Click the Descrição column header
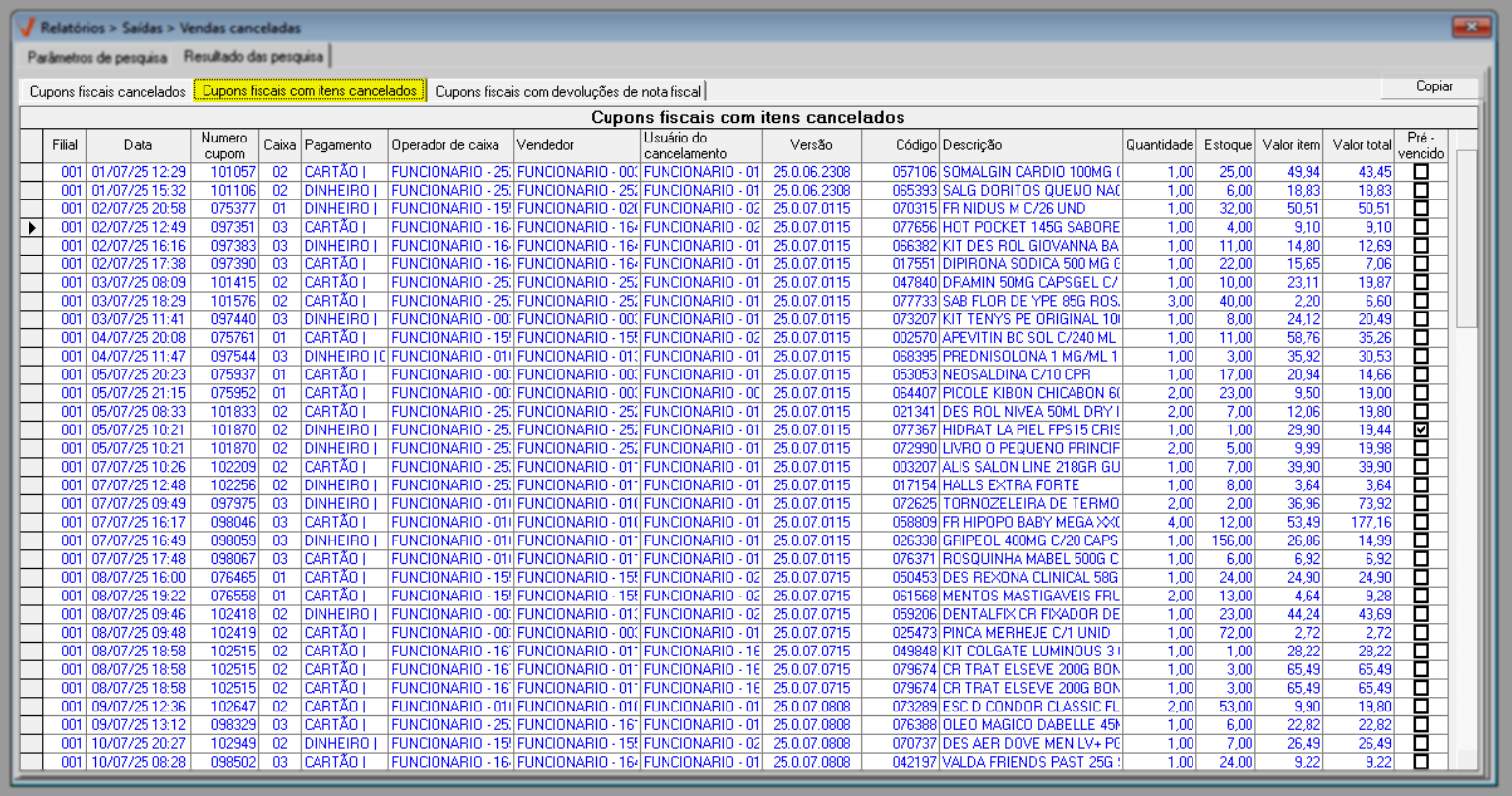The image size is (1512, 796). point(1029,145)
